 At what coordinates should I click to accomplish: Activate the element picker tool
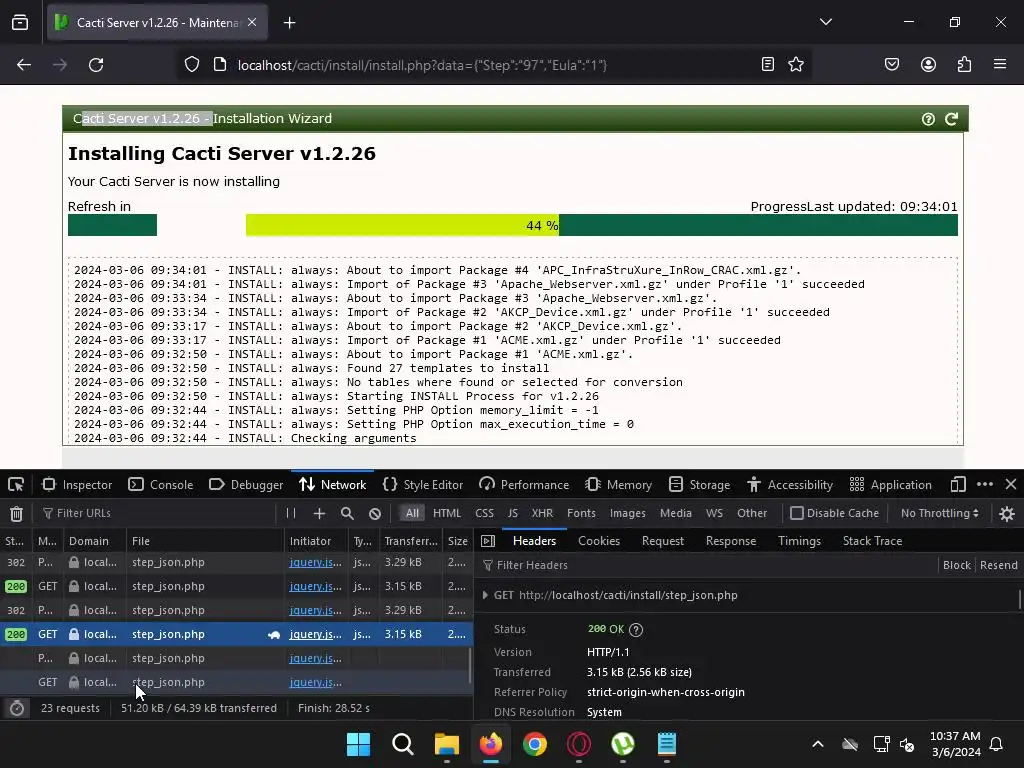click(16, 485)
